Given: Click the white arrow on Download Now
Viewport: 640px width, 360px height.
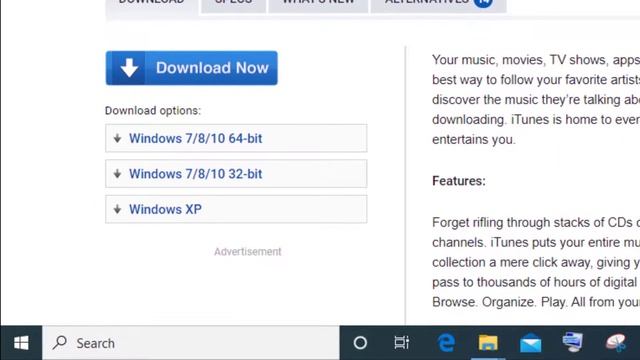Looking at the screenshot, I should [129, 68].
